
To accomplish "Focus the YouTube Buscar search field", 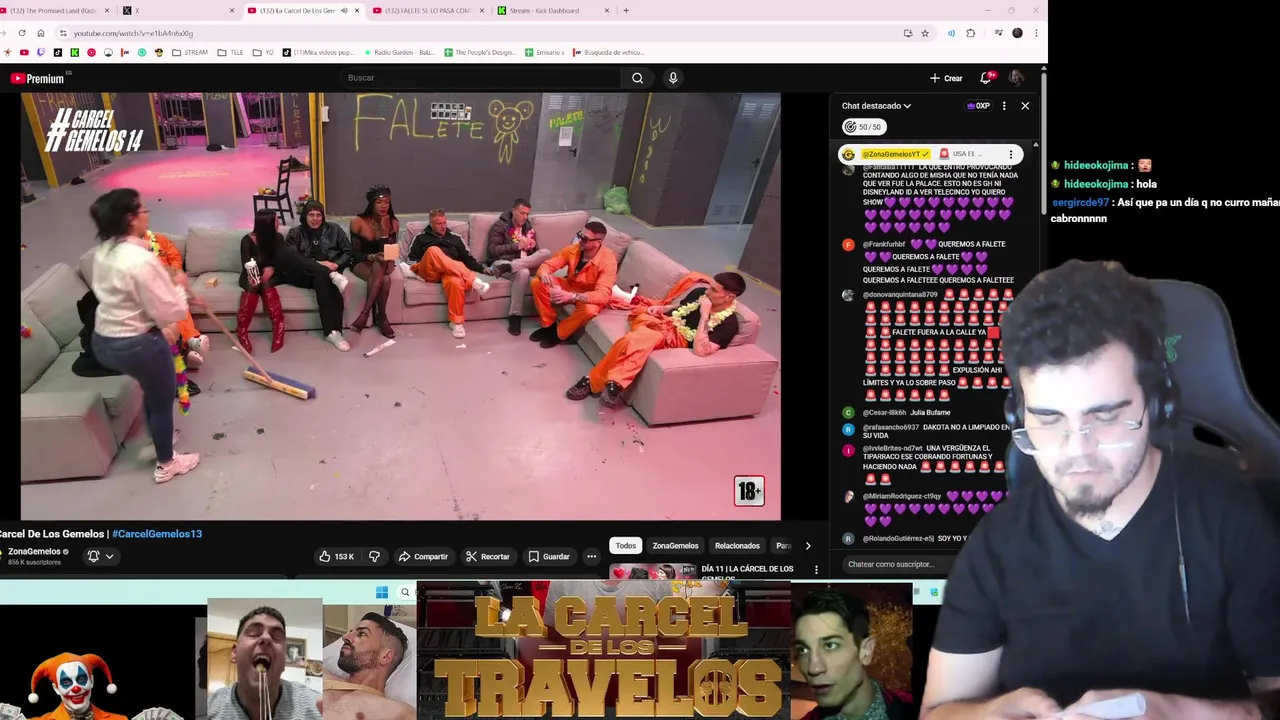I will (480, 78).
